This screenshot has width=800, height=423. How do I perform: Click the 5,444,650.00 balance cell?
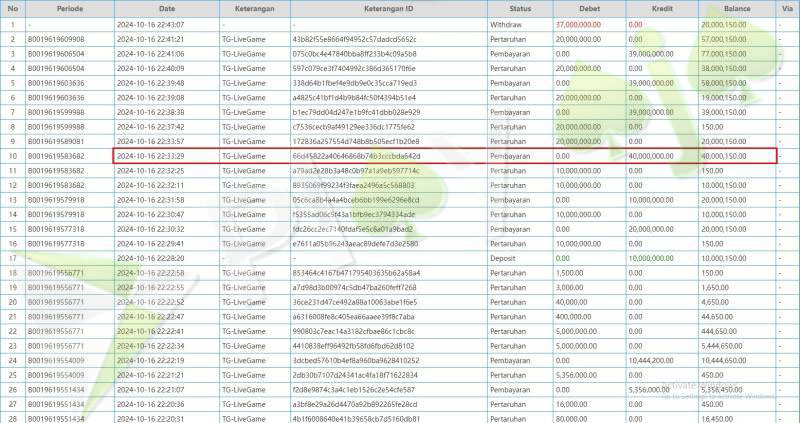point(729,345)
